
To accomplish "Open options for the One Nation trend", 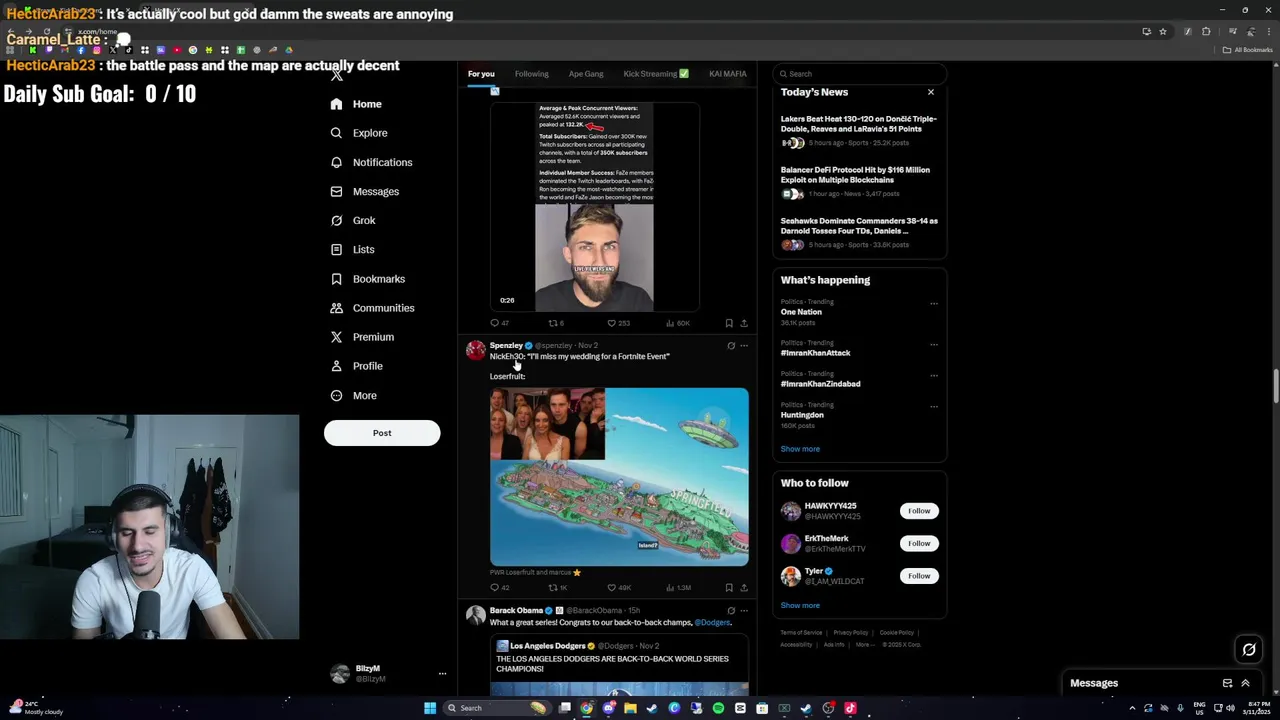I will pyautogui.click(x=934, y=303).
